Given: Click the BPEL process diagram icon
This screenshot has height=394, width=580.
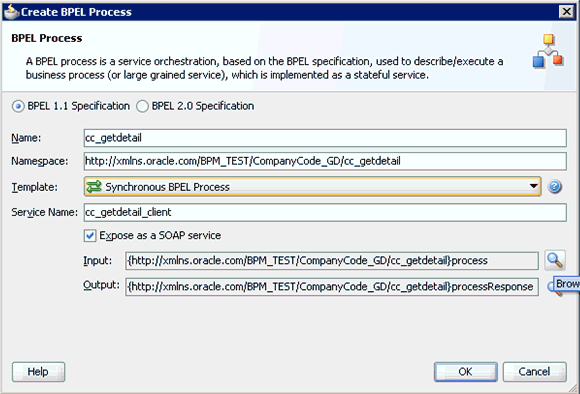Looking at the screenshot, I should click(x=548, y=51).
